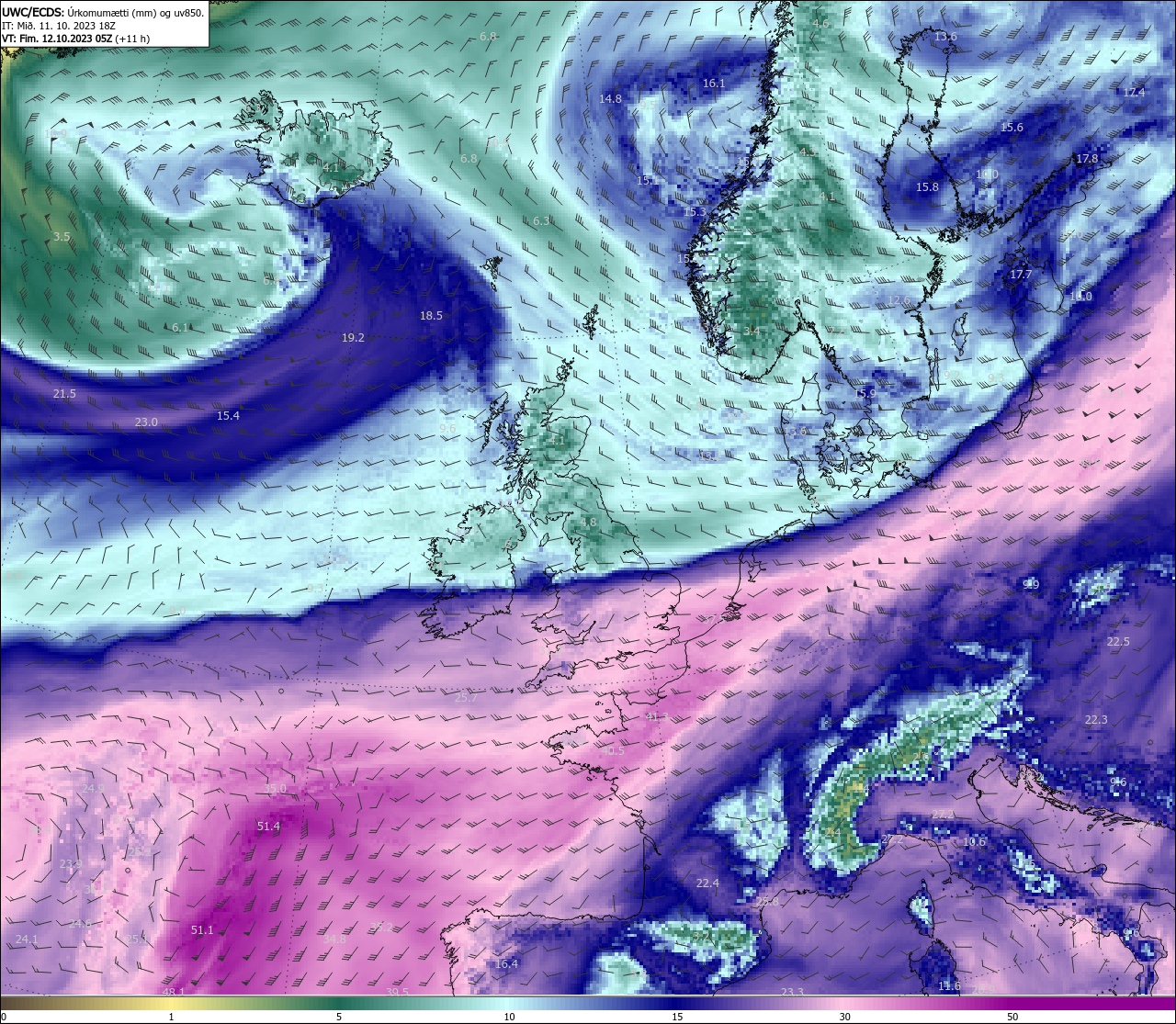Click the 18.5 value label
Image resolution: width=1176 pixels, height=1024 pixels.
point(431,316)
